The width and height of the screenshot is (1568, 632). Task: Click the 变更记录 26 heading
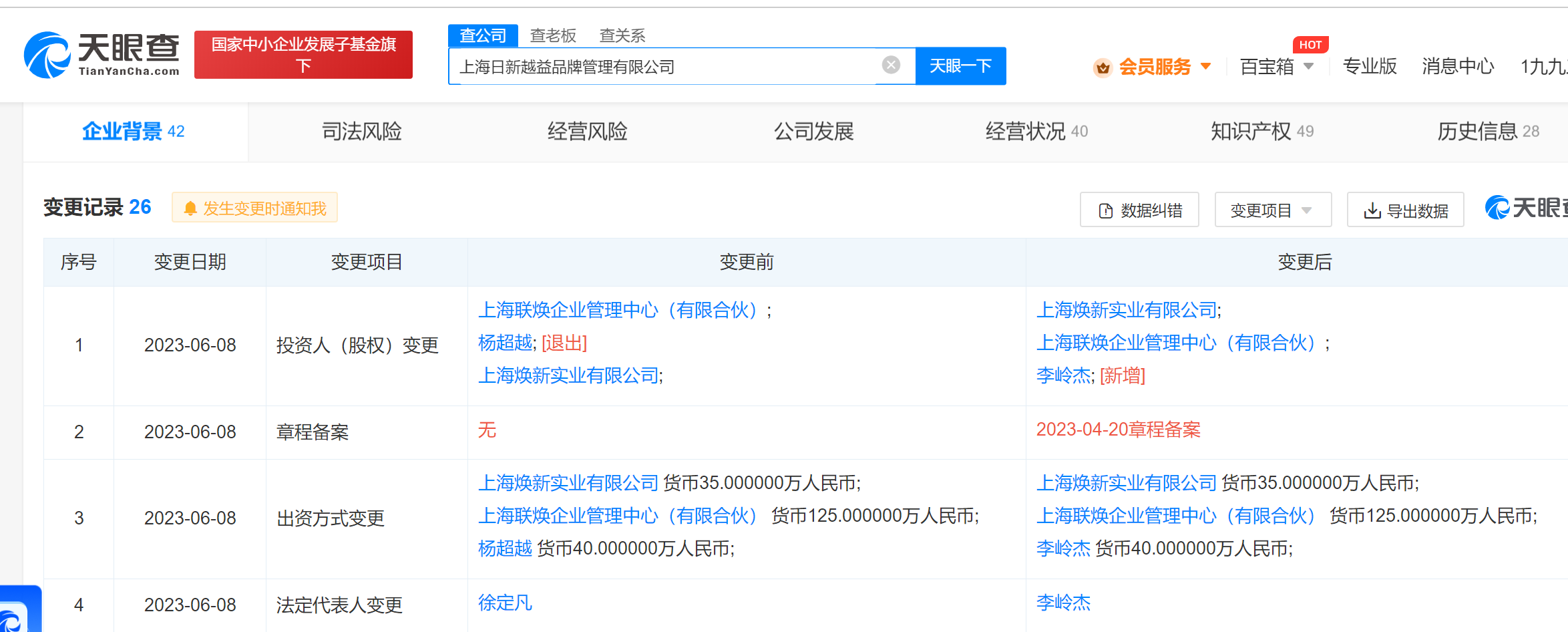97,207
